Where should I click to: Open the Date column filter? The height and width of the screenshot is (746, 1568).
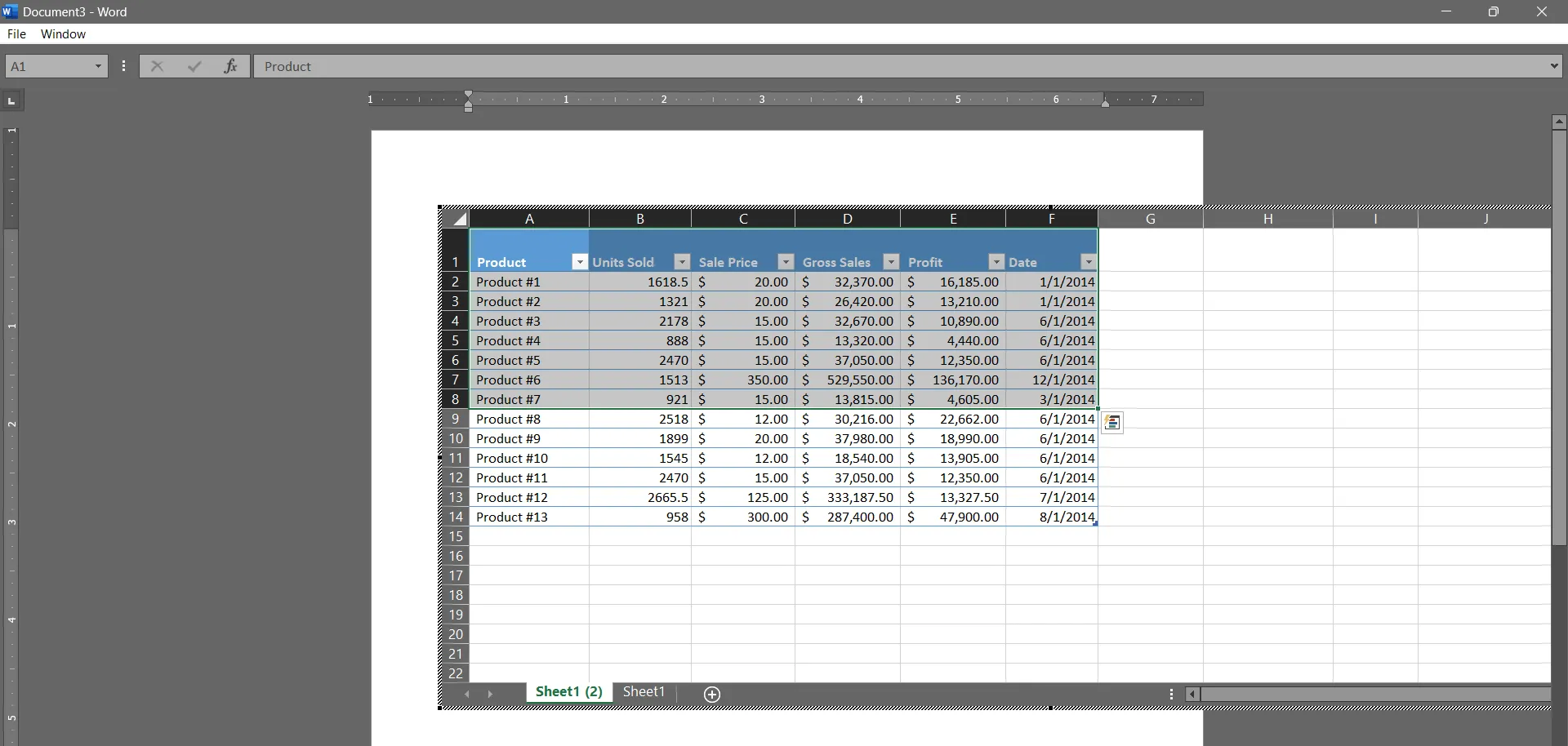[1088, 262]
